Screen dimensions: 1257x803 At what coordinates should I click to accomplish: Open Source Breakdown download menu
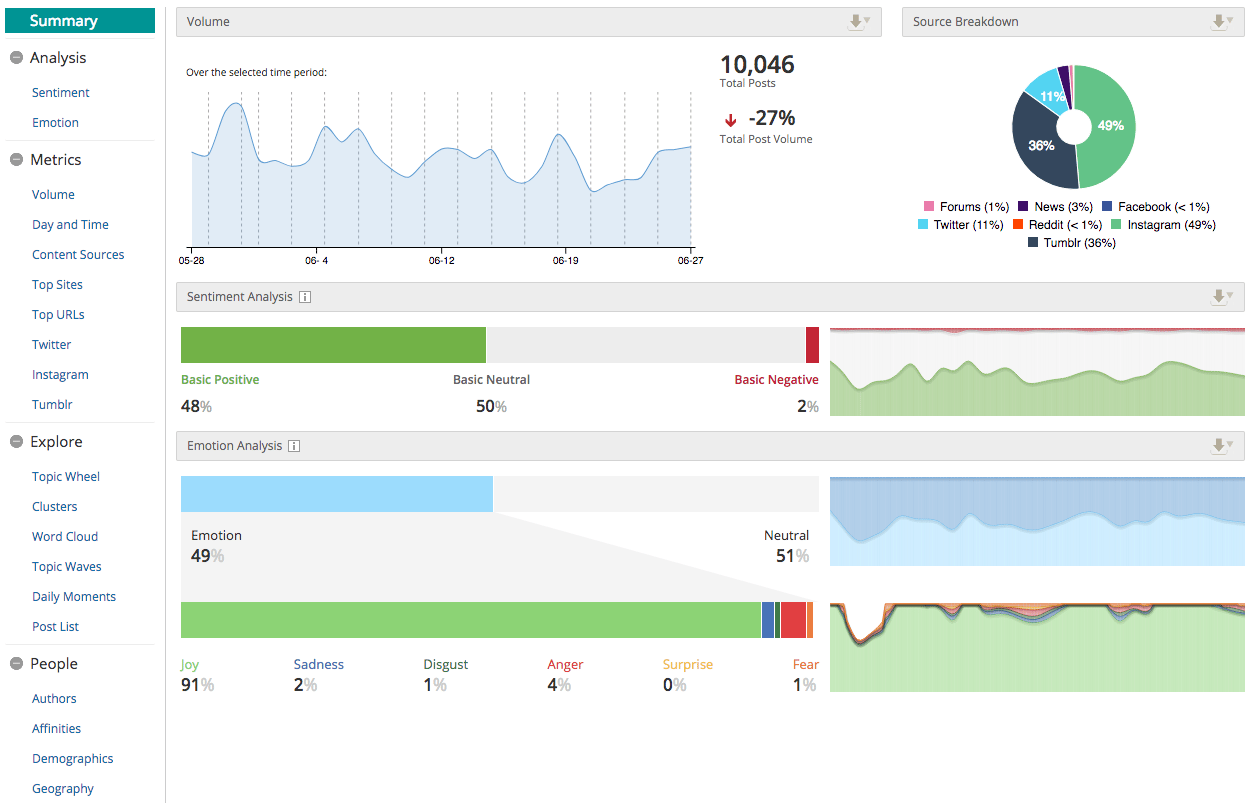coord(1222,22)
